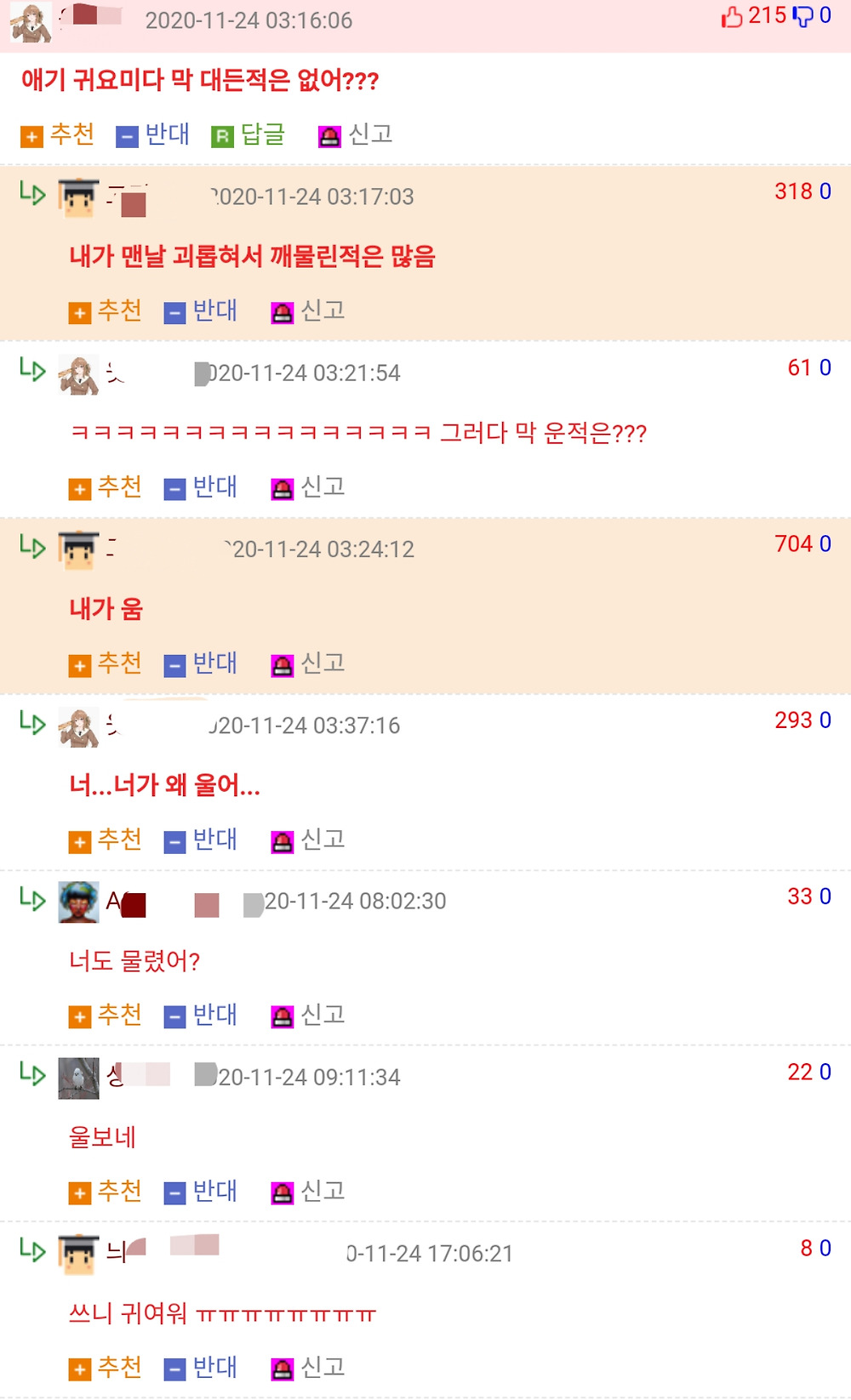Open avatar of the 03:21:54 reply author
Viewport: 851px width, 1400px height.
point(78,374)
